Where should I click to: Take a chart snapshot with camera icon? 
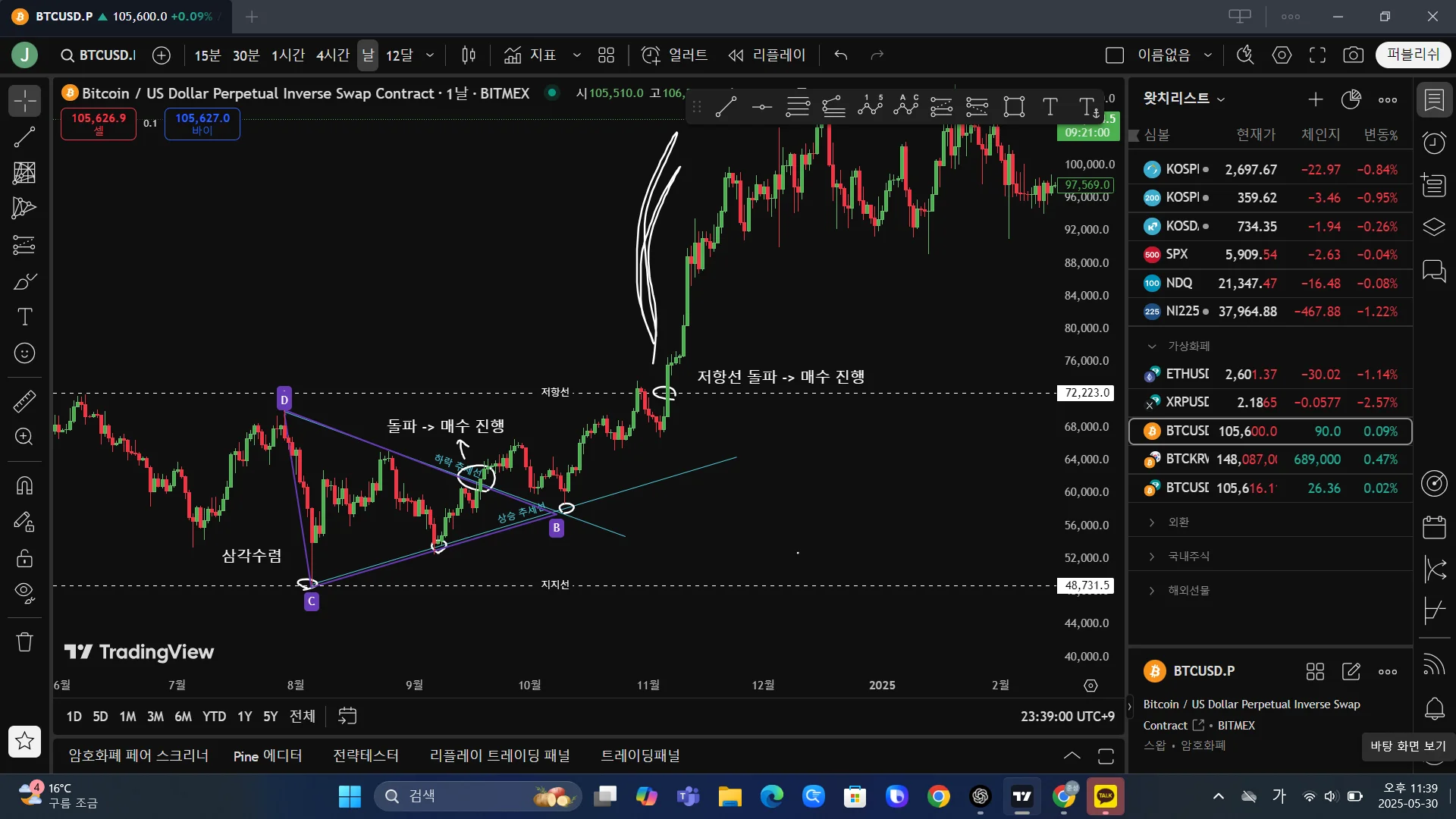[x=1353, y=55]
